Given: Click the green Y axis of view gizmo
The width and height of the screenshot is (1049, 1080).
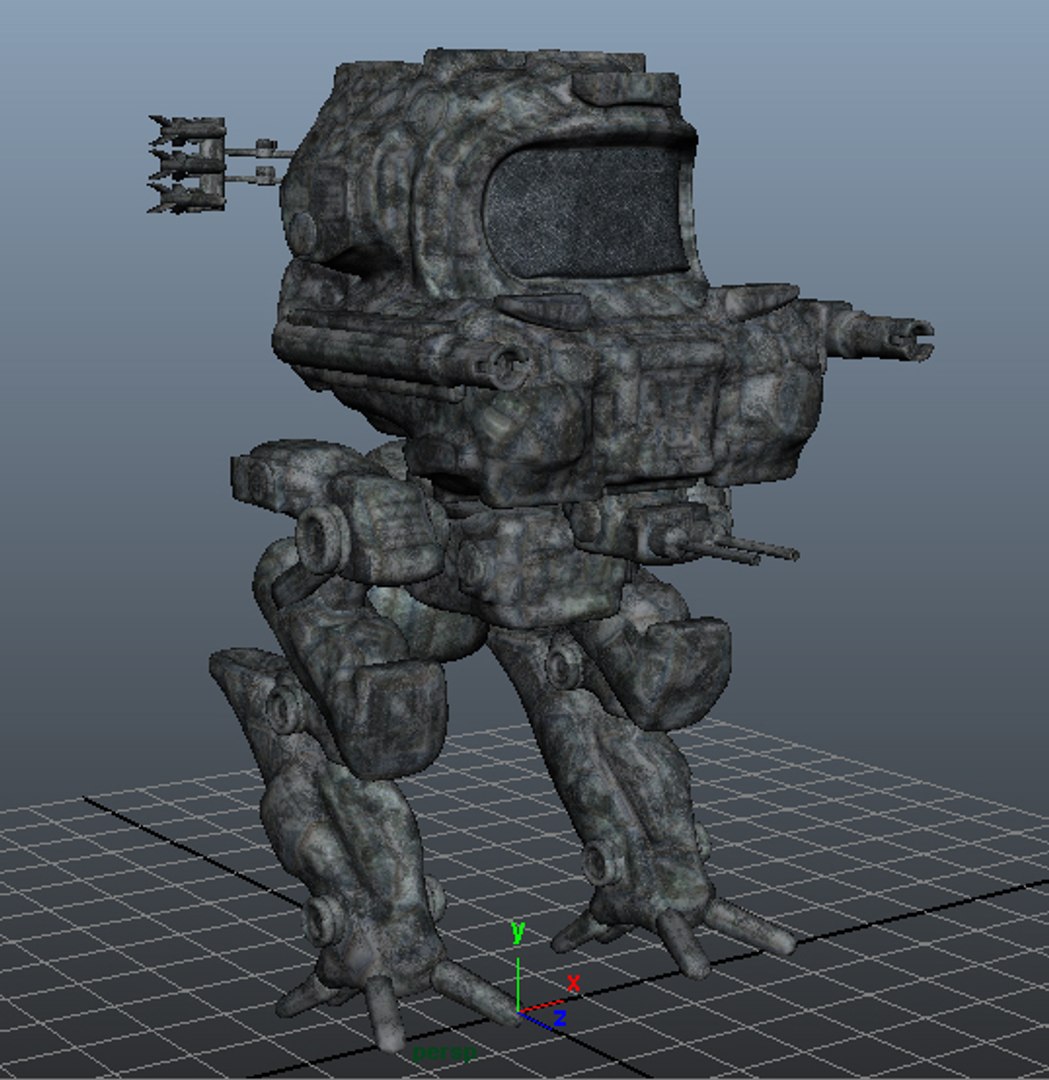Looking at the screenshot, I should (x=518, y=984).
